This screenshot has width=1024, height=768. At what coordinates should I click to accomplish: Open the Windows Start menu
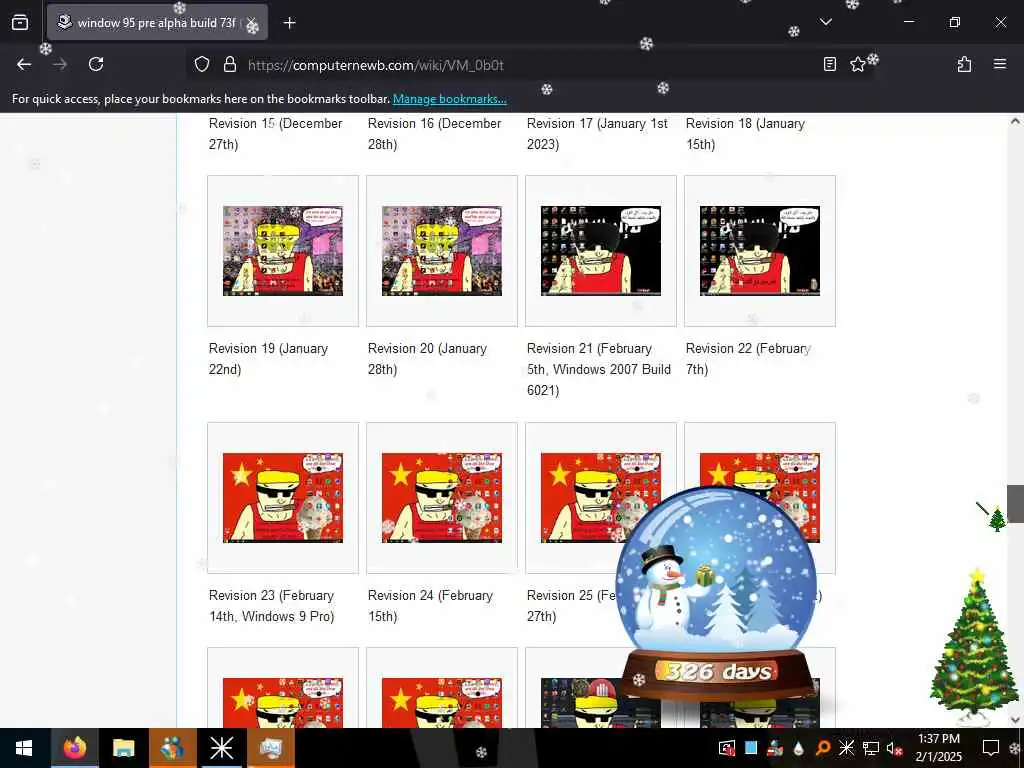(x=24, y=748)
